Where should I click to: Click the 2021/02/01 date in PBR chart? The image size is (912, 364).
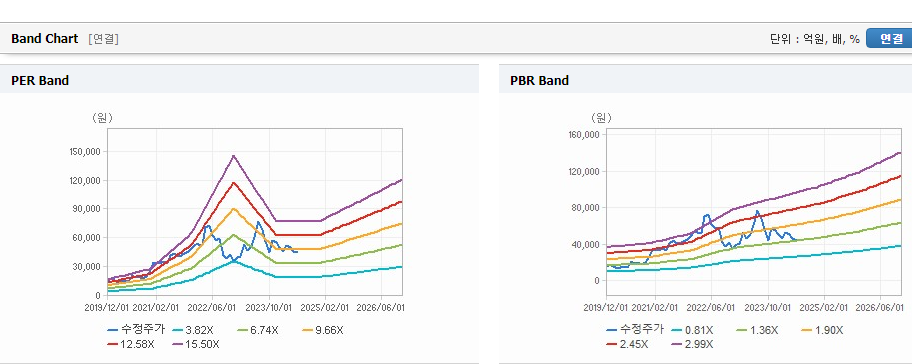coord(656,307)
